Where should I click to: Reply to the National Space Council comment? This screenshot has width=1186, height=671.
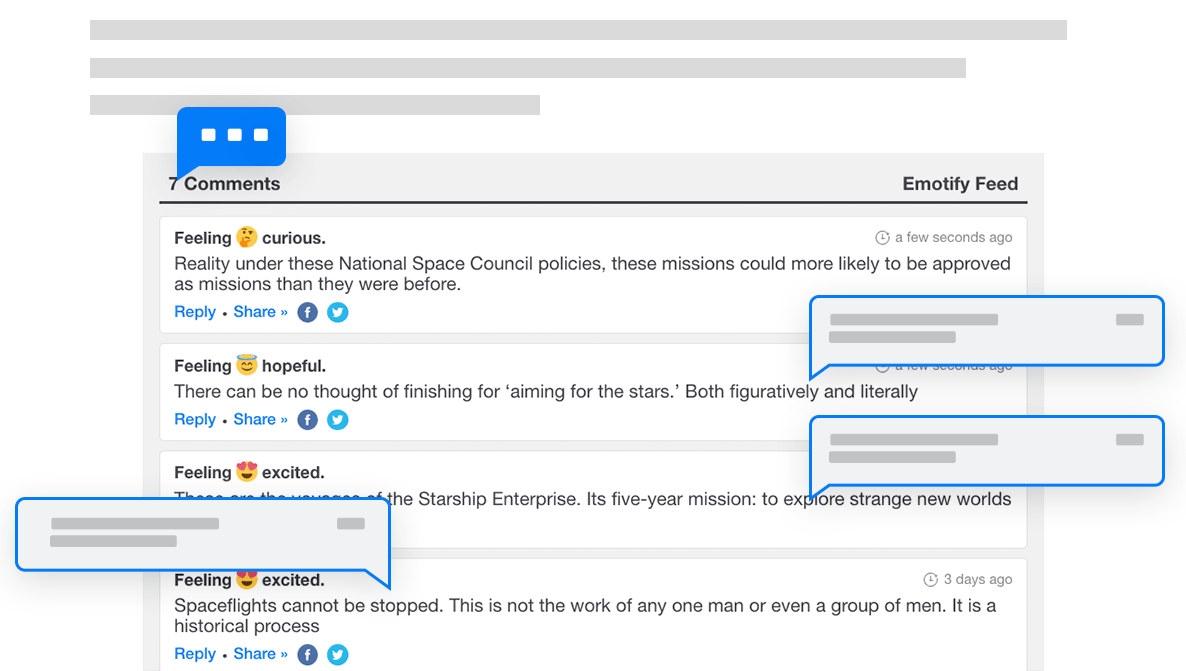coord(195,312)
